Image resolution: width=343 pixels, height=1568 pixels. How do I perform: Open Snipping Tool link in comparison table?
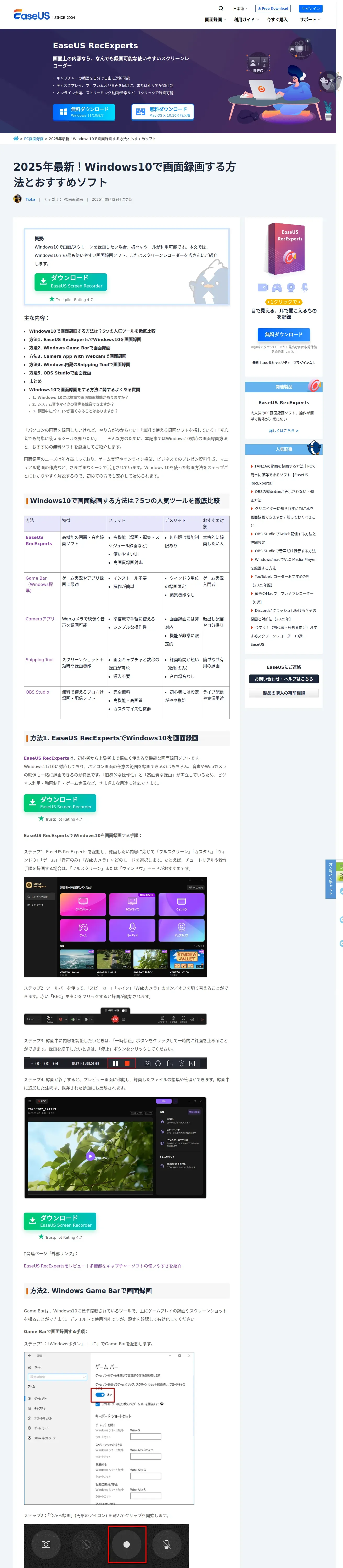[x=40, y=659]
